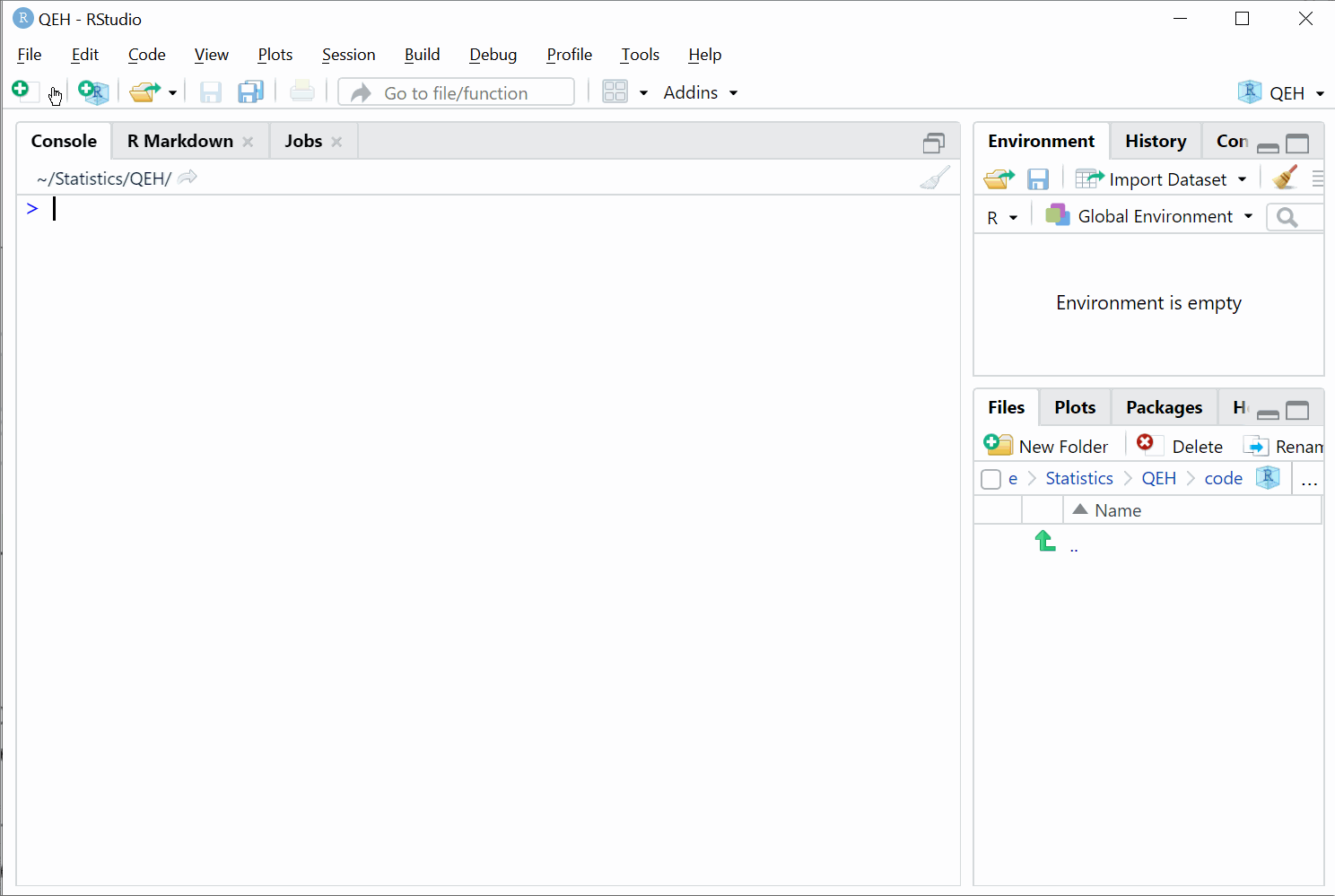Close the R Markdown tab
The height and width of the screenshot is (896, 1335).
tap(248, 142)
